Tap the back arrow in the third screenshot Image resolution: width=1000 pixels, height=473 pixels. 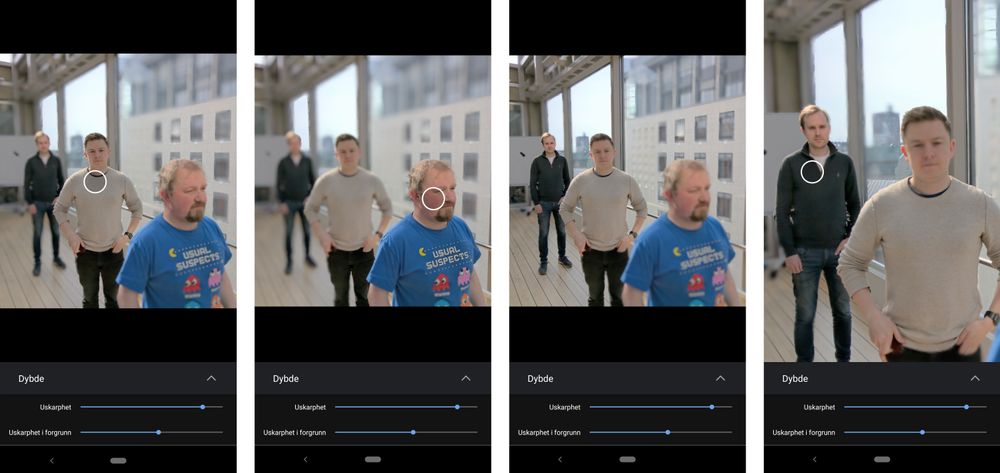[560, 460]
